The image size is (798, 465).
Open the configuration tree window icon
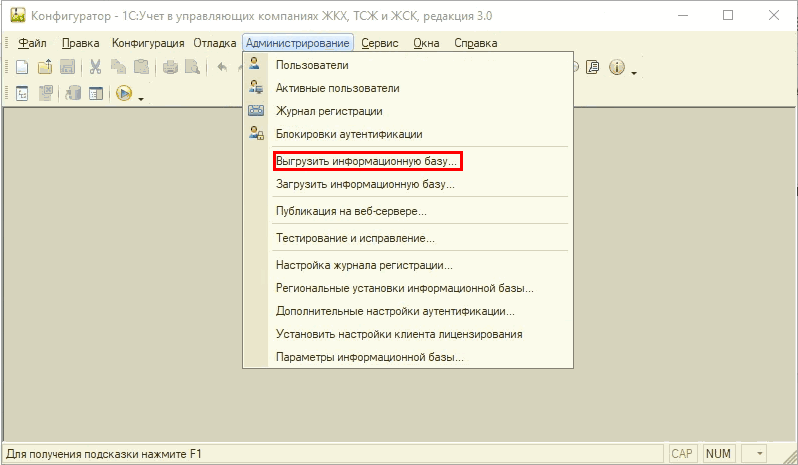click(22, 93)
